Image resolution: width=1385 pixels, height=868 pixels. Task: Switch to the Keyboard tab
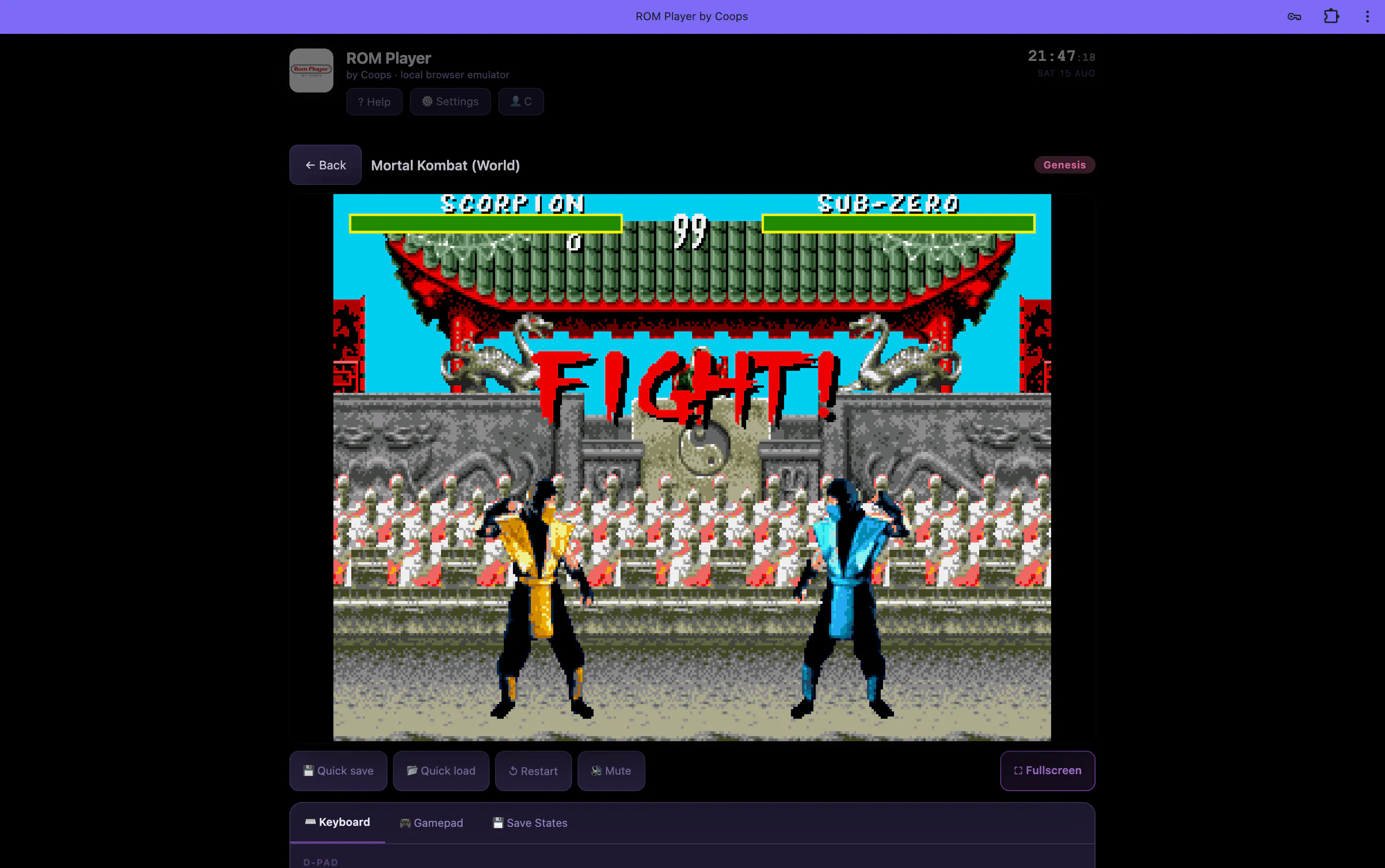click(338, 822)
